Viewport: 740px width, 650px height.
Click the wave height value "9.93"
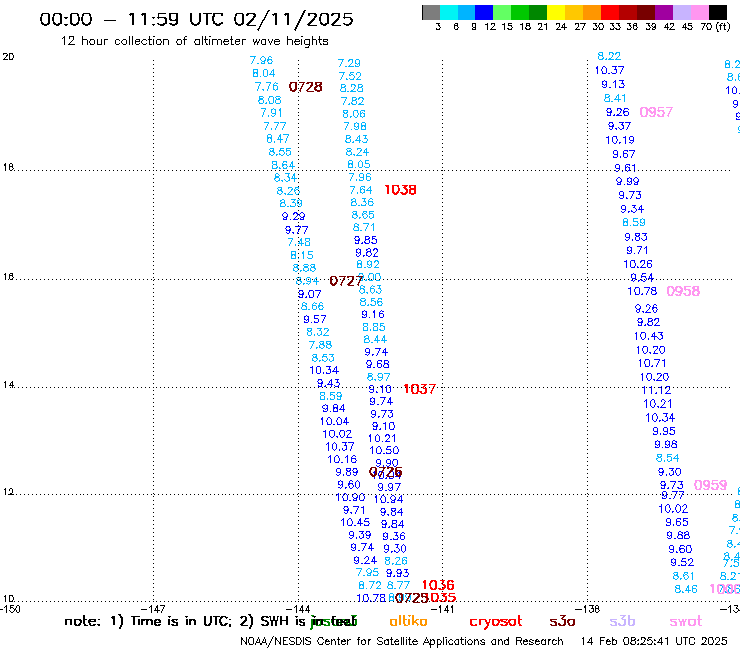pyautogui.click(x=397, y=573)
